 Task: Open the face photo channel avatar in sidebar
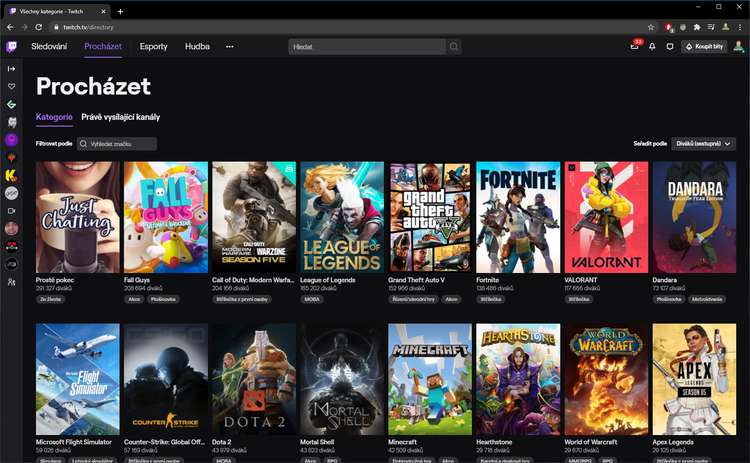tap(11, 228)
